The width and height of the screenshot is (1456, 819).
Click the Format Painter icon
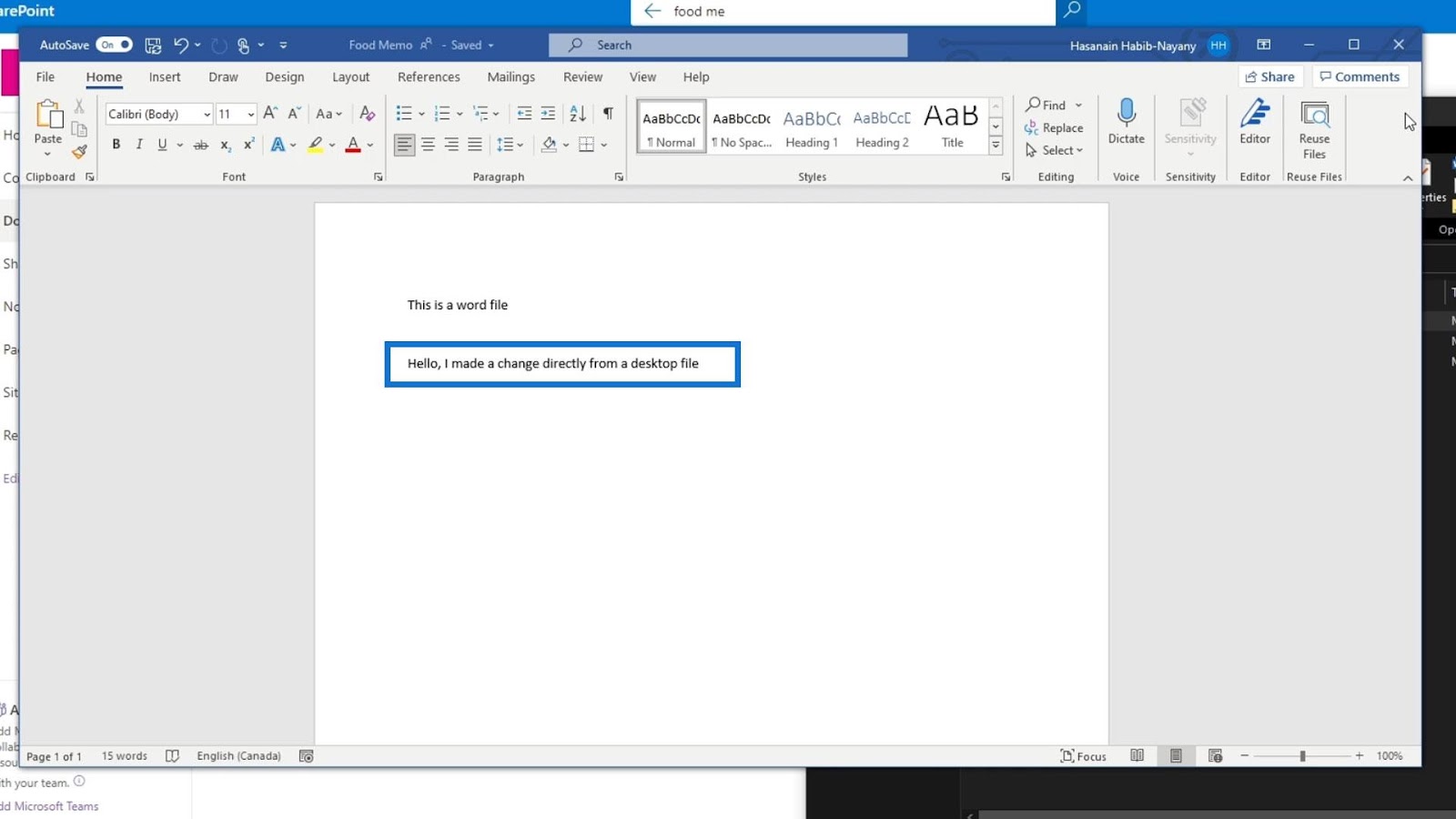point(80,152)
